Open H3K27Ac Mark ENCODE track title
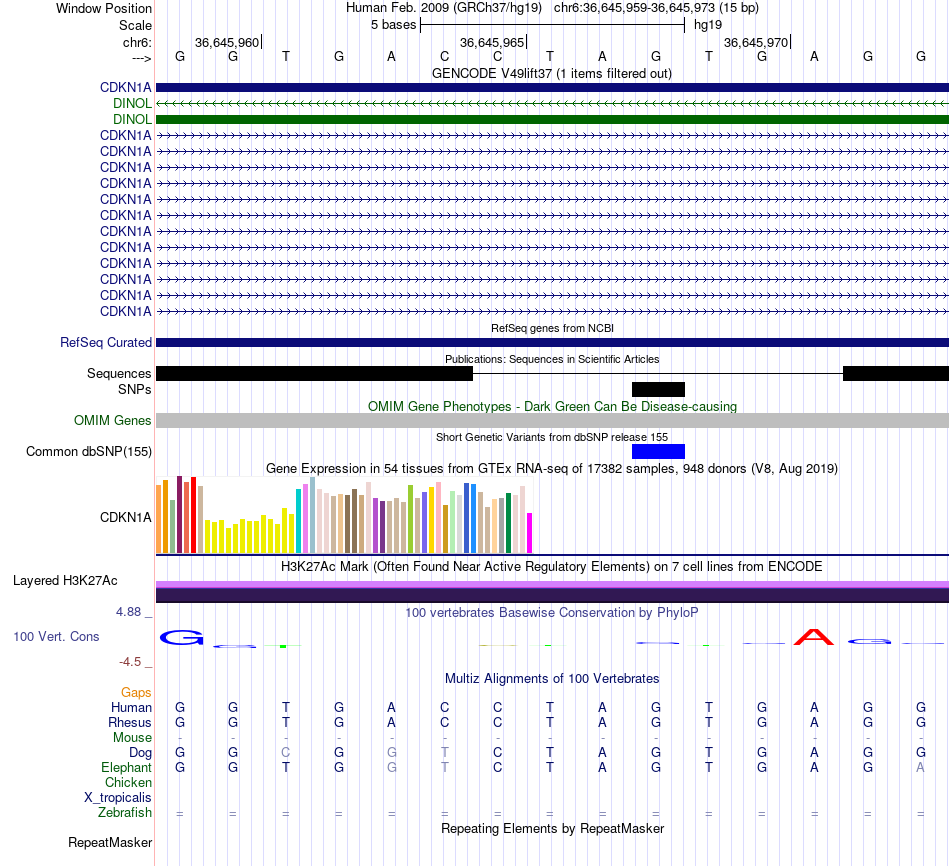Viewport: 950px width, 866px height. [552, 567]
